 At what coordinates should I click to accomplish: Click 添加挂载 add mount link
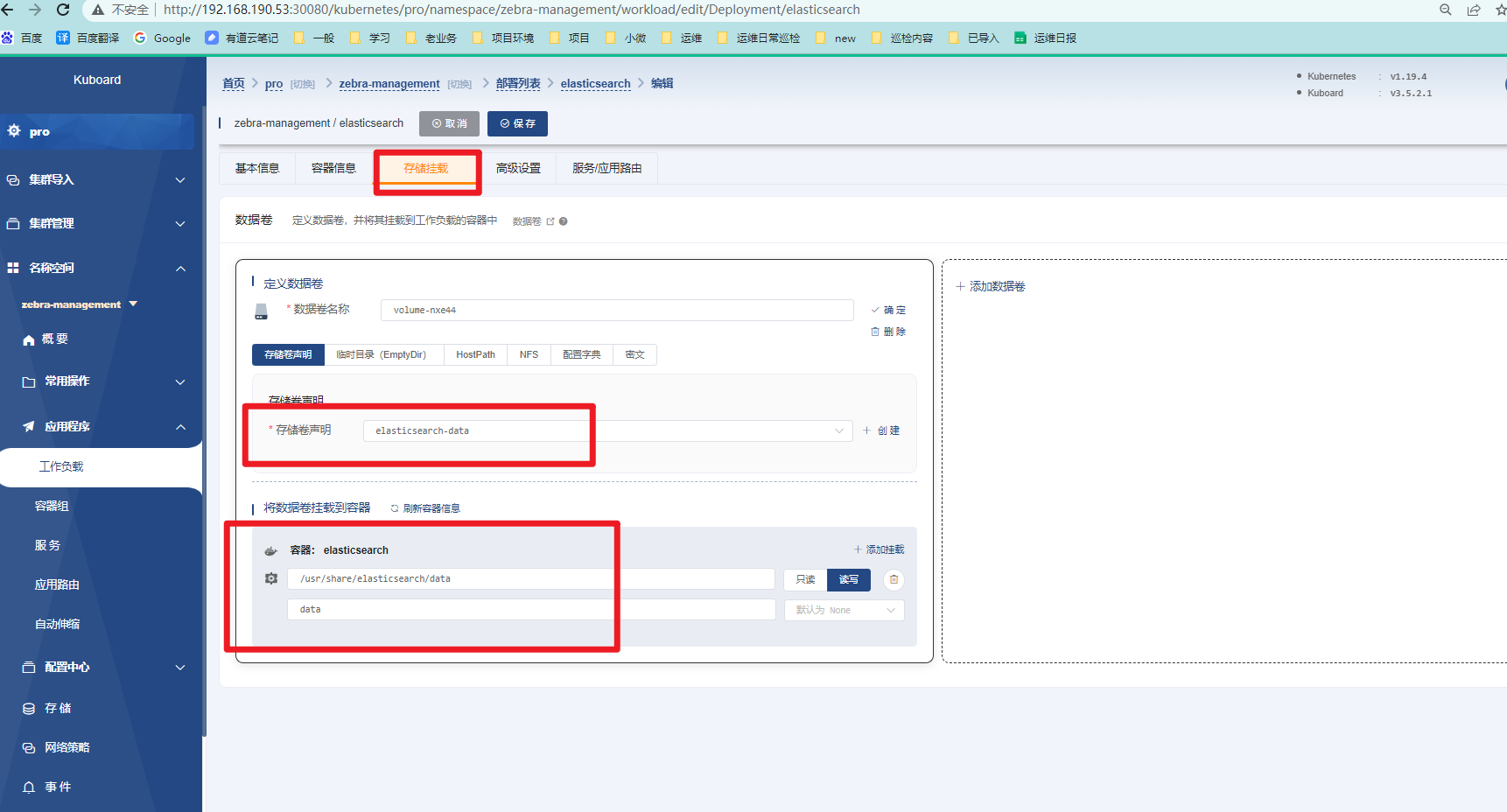[x=879, y=549]
